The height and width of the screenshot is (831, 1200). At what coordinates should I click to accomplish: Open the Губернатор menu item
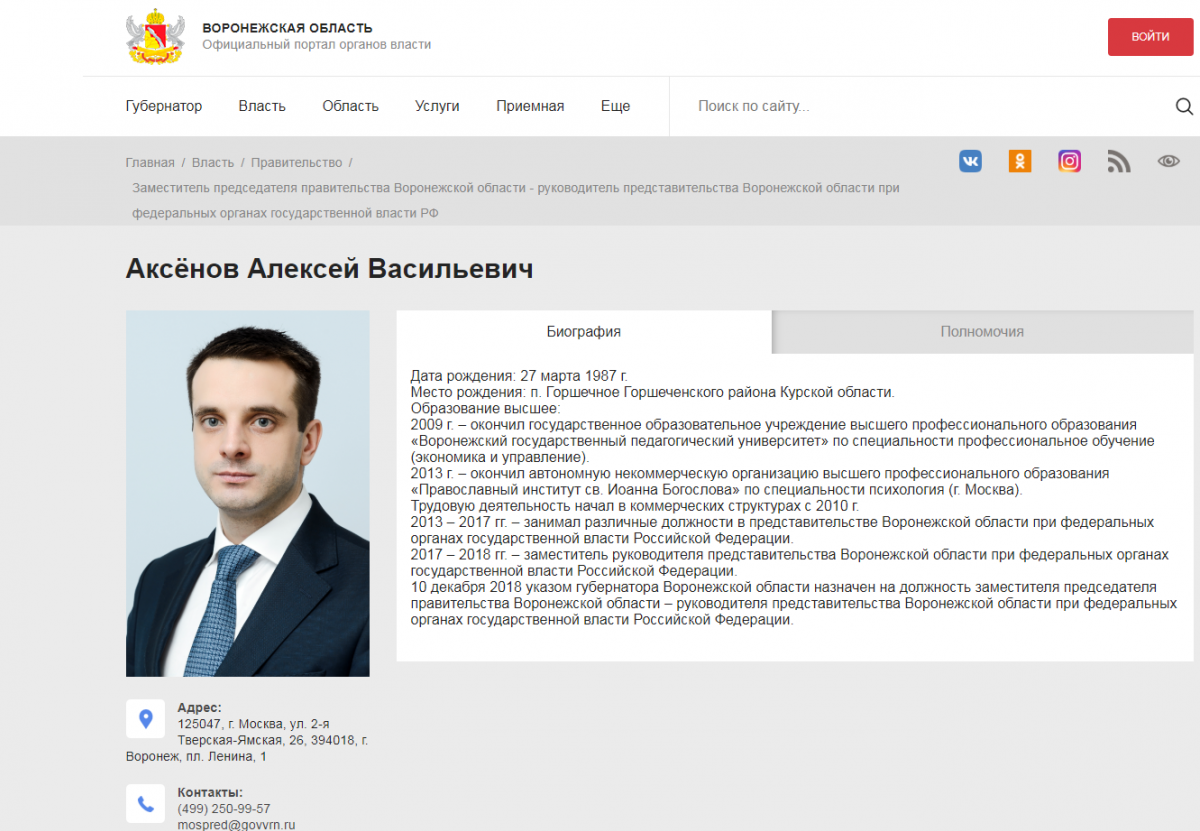pyautogui.click(x=164, y=106)
